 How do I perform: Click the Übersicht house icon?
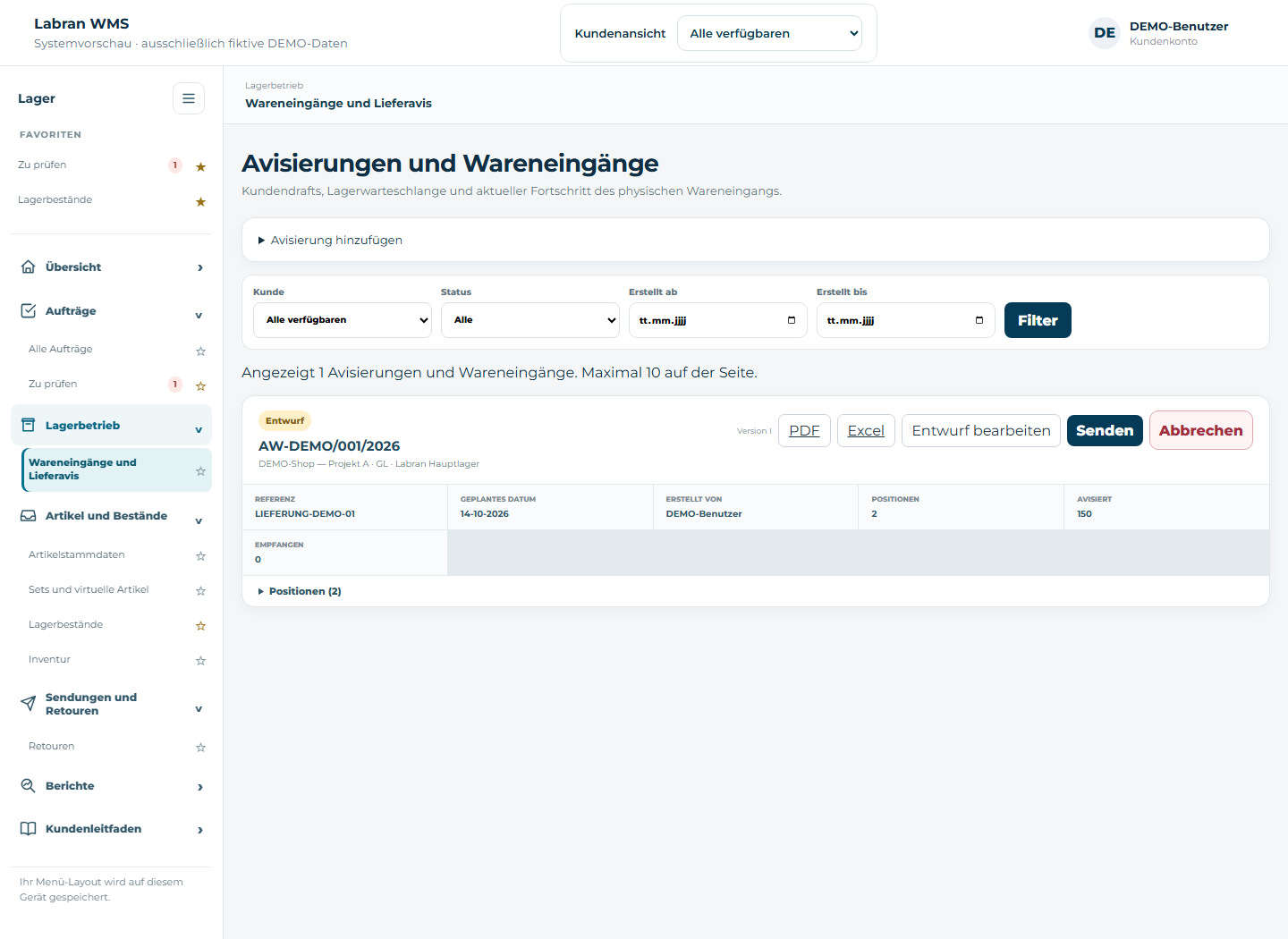(29, 266)
